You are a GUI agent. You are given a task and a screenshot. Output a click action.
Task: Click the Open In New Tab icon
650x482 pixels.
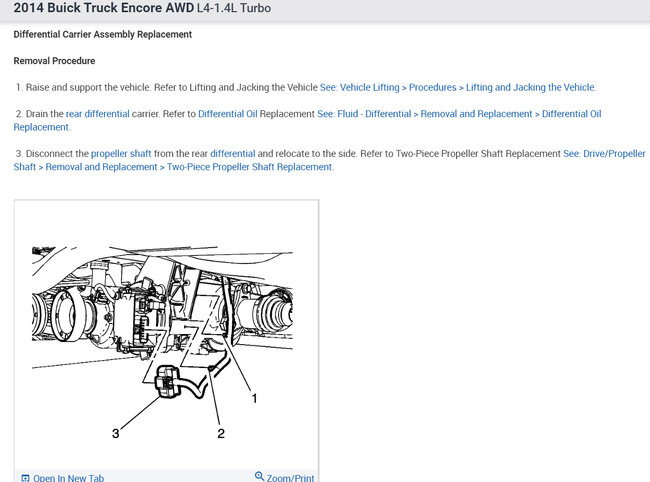(25, 478)
